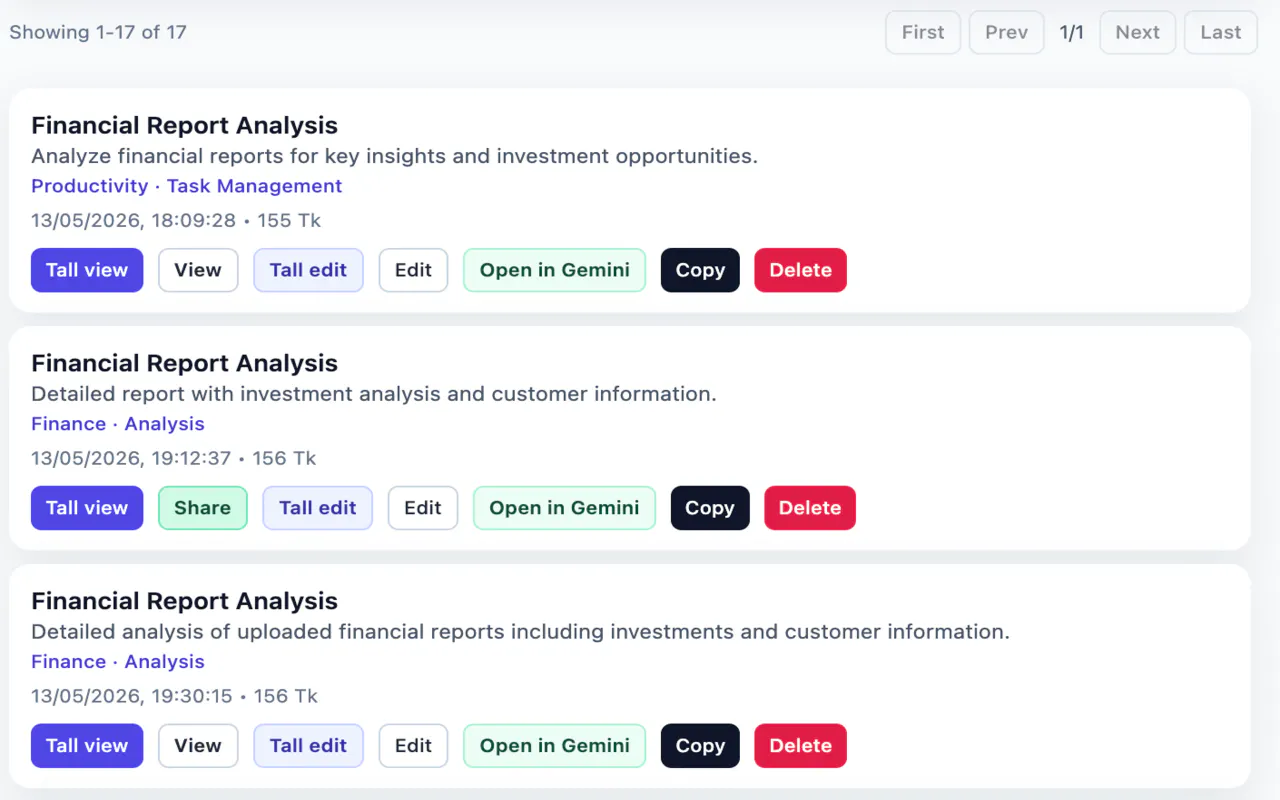1280x800 pixels.
Task: Open the Task Management tag link
Action: tap(255, 186)
